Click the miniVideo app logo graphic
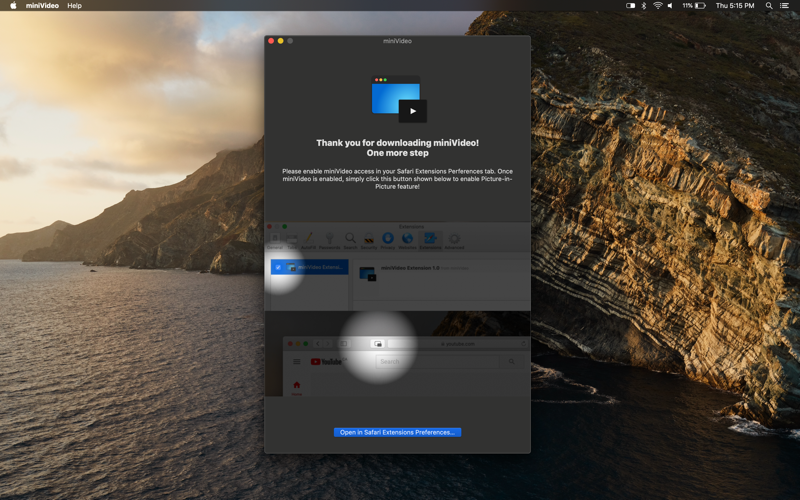Viewport: 800px width, 500px height. coord(399,99)
